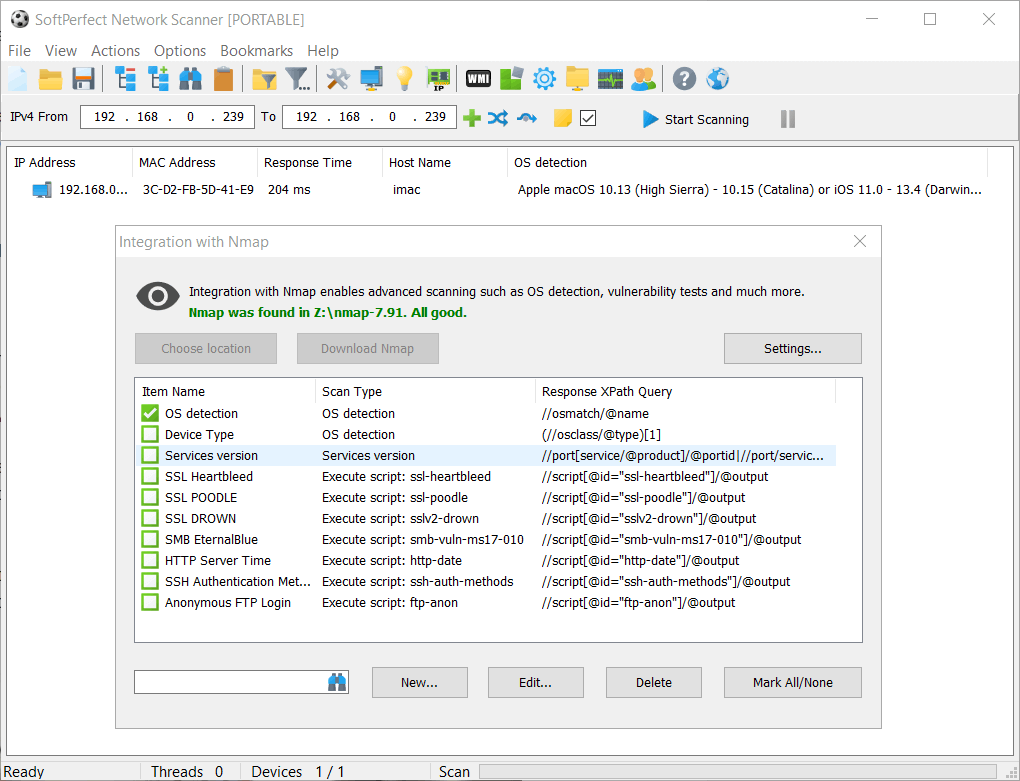The width and height of the screenshot is (1020, 781).
Task: Click the activity monitor graph icon
Action: (x=610, y=79)
